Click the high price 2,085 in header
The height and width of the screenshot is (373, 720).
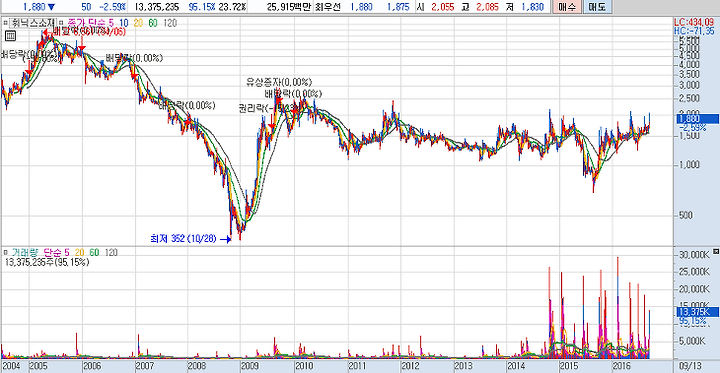coord(487,7)
